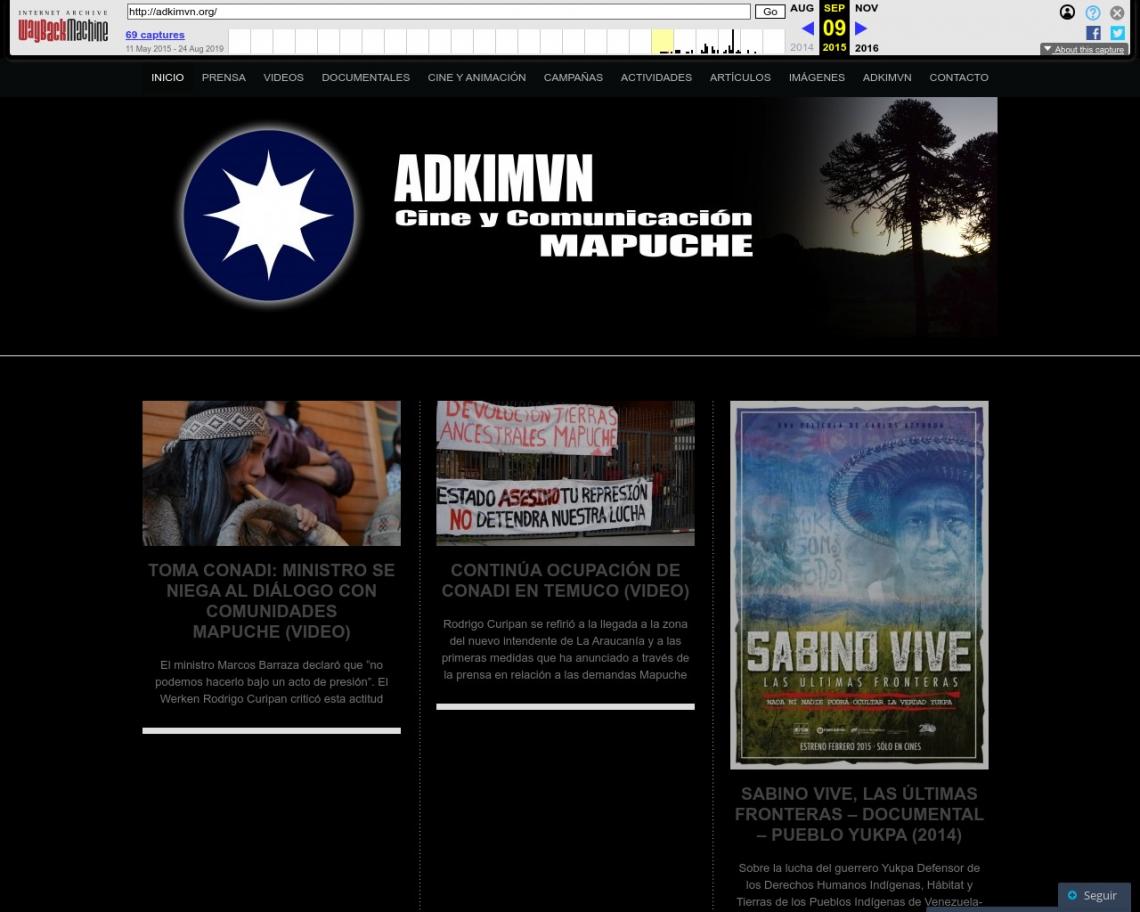Click excerpt text 'El ministro Marcos Barraza declaró'
Viewport: 1140px width, 912px height.
(271, 681)
